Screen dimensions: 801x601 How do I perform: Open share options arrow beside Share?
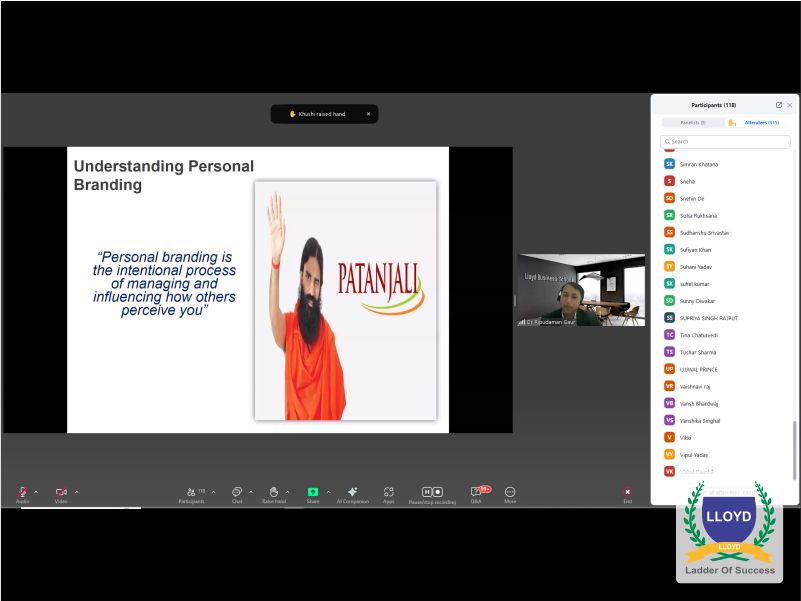pyautogui.click(x=328, y=492)
